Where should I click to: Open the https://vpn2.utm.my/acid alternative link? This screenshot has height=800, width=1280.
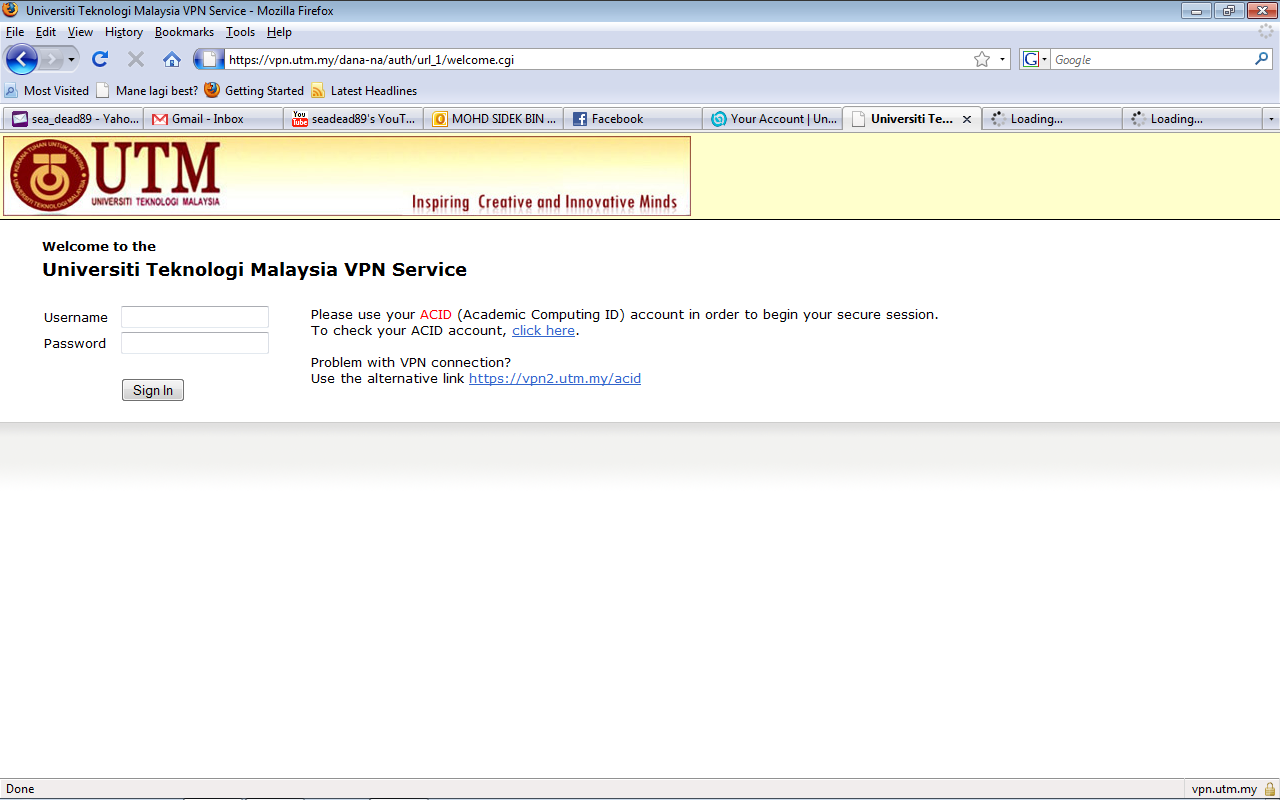click(555, 378)
